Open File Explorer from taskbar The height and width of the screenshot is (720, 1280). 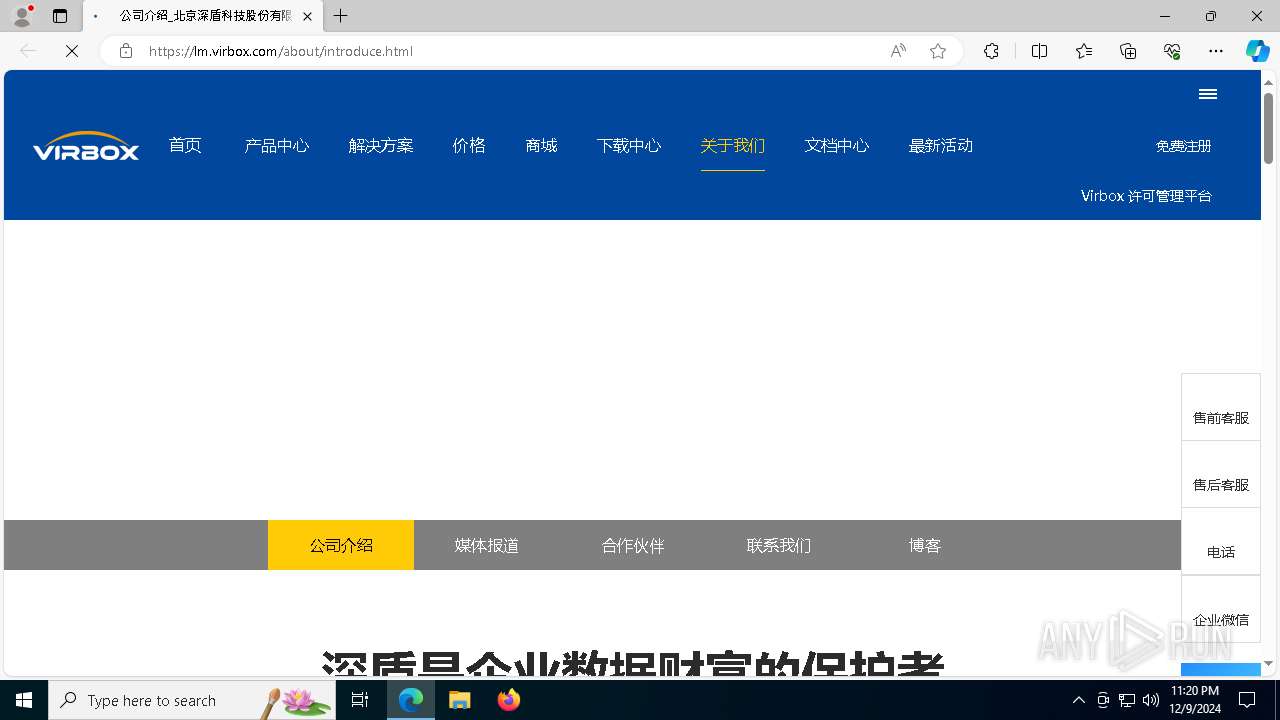460,700
